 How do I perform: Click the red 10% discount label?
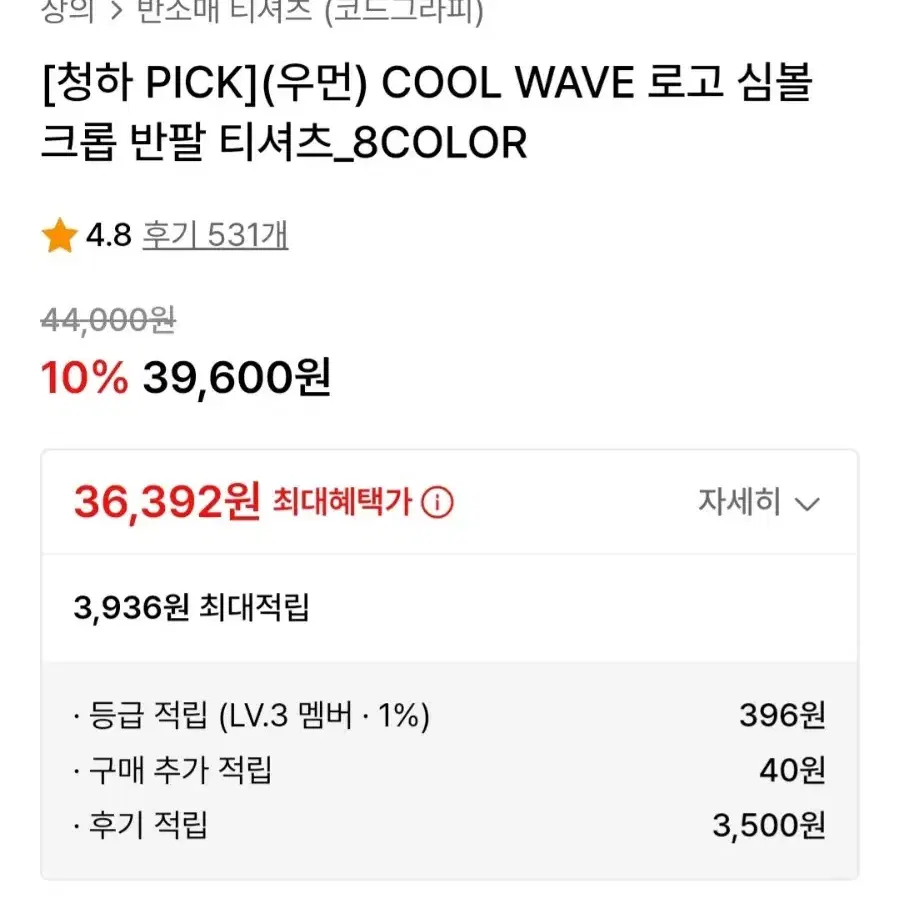pos(84,378)
